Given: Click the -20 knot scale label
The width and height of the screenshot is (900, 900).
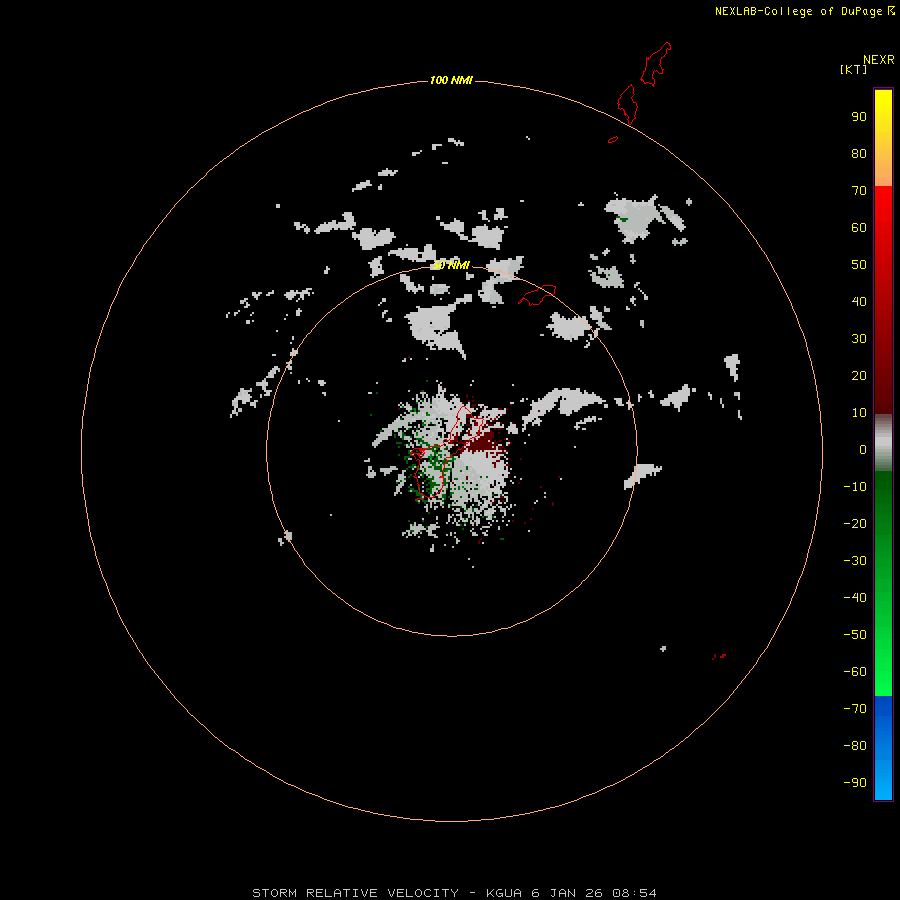Looking at the screenshot, I should (x=855, y=524).
